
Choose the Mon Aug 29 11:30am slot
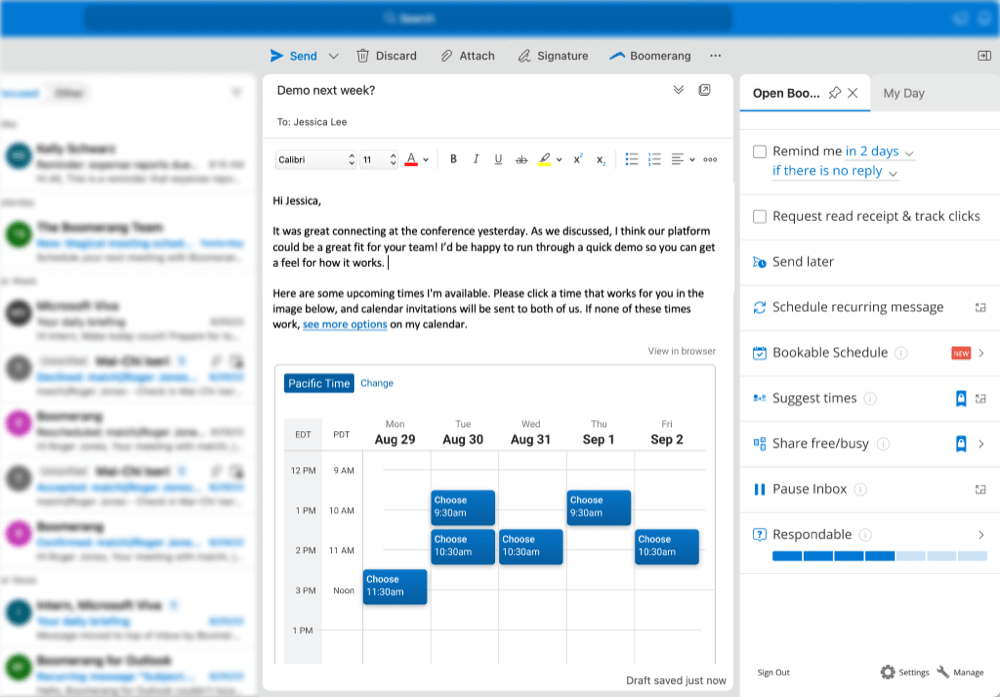pos(395,586)
